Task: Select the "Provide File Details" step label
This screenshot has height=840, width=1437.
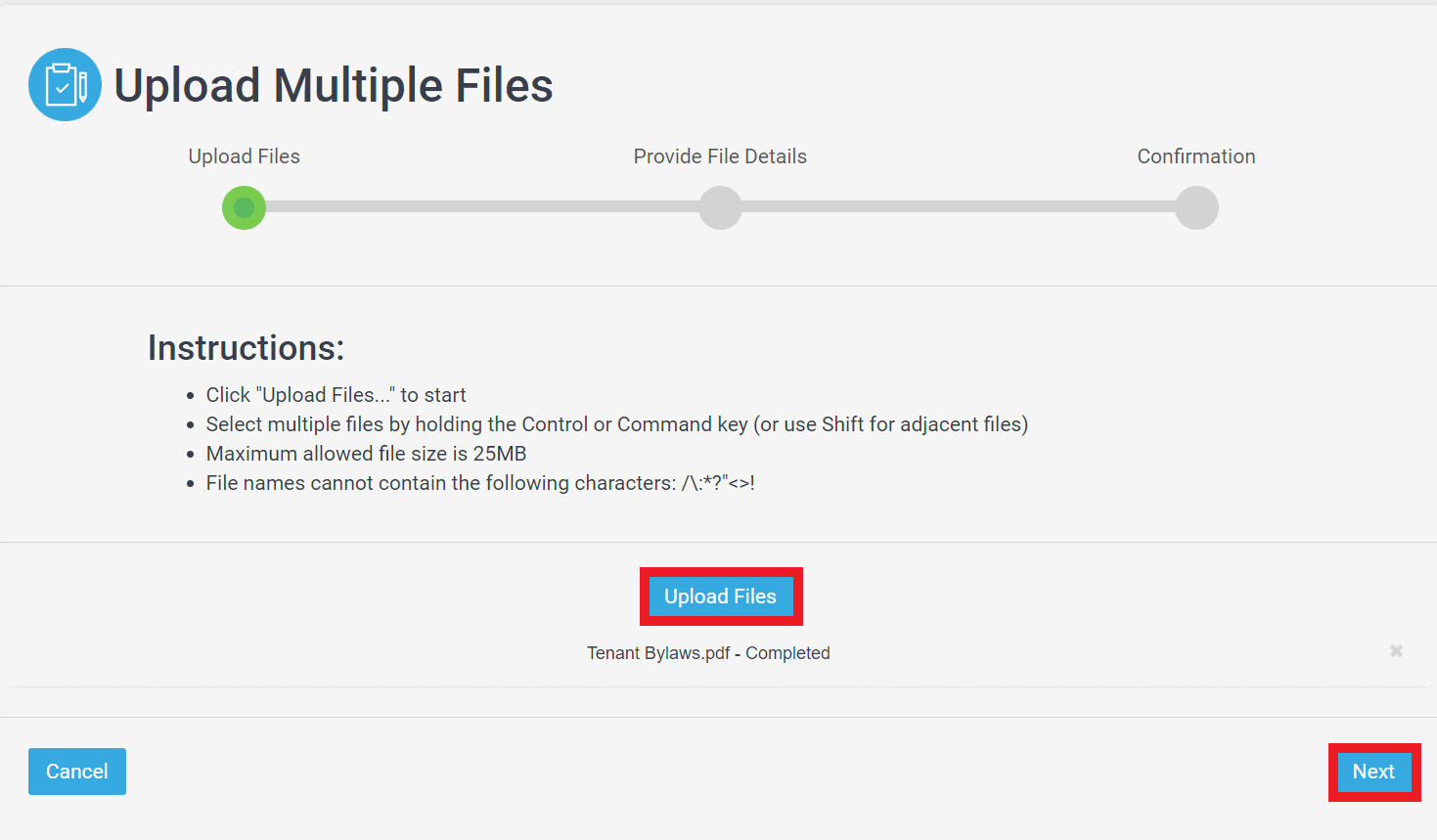Action: tap(720, 156)
